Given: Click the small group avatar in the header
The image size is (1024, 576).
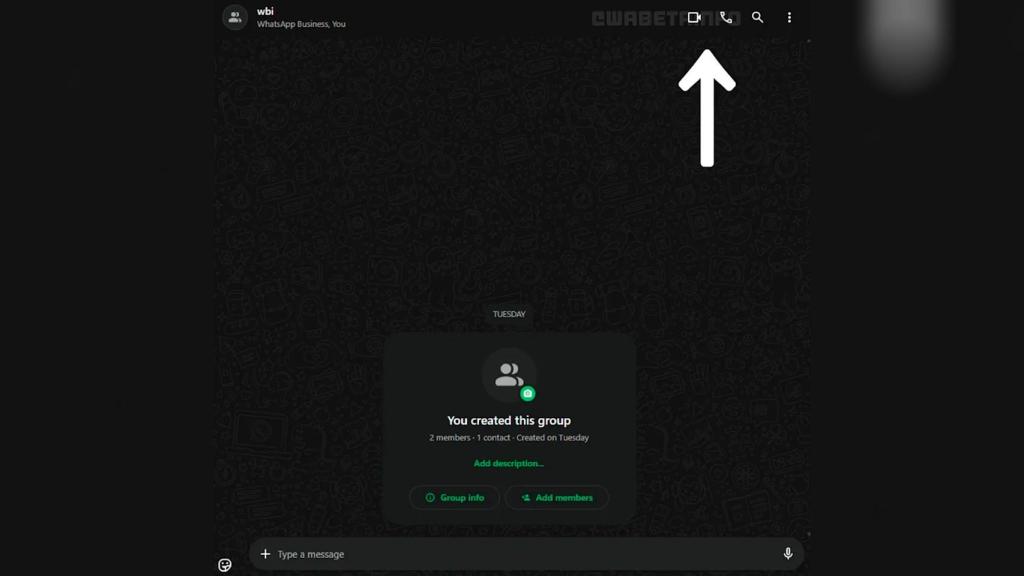Looking at the screenshot, I should pos(235,17).
